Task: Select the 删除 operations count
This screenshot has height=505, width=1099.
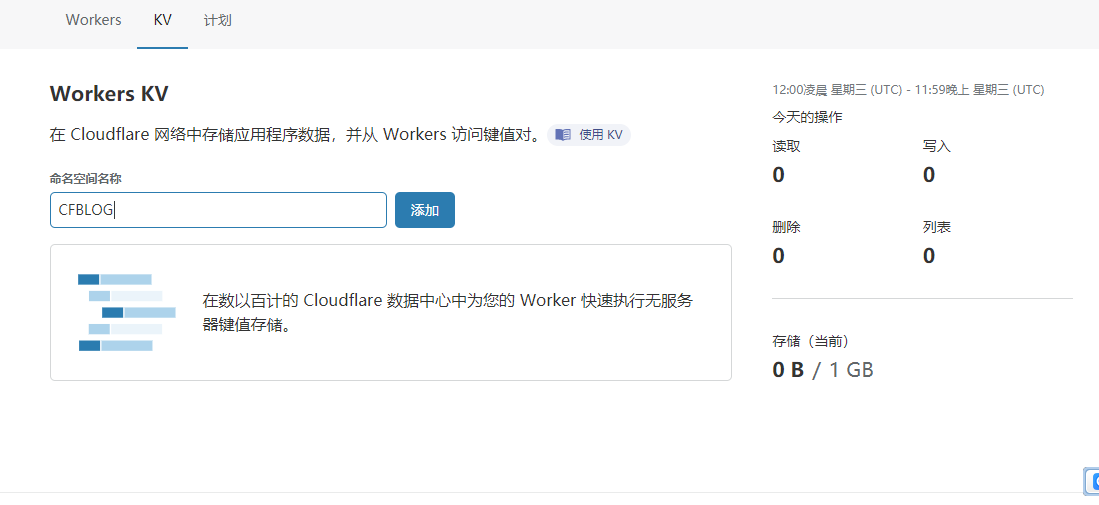Action: click(x=779, y=256)
